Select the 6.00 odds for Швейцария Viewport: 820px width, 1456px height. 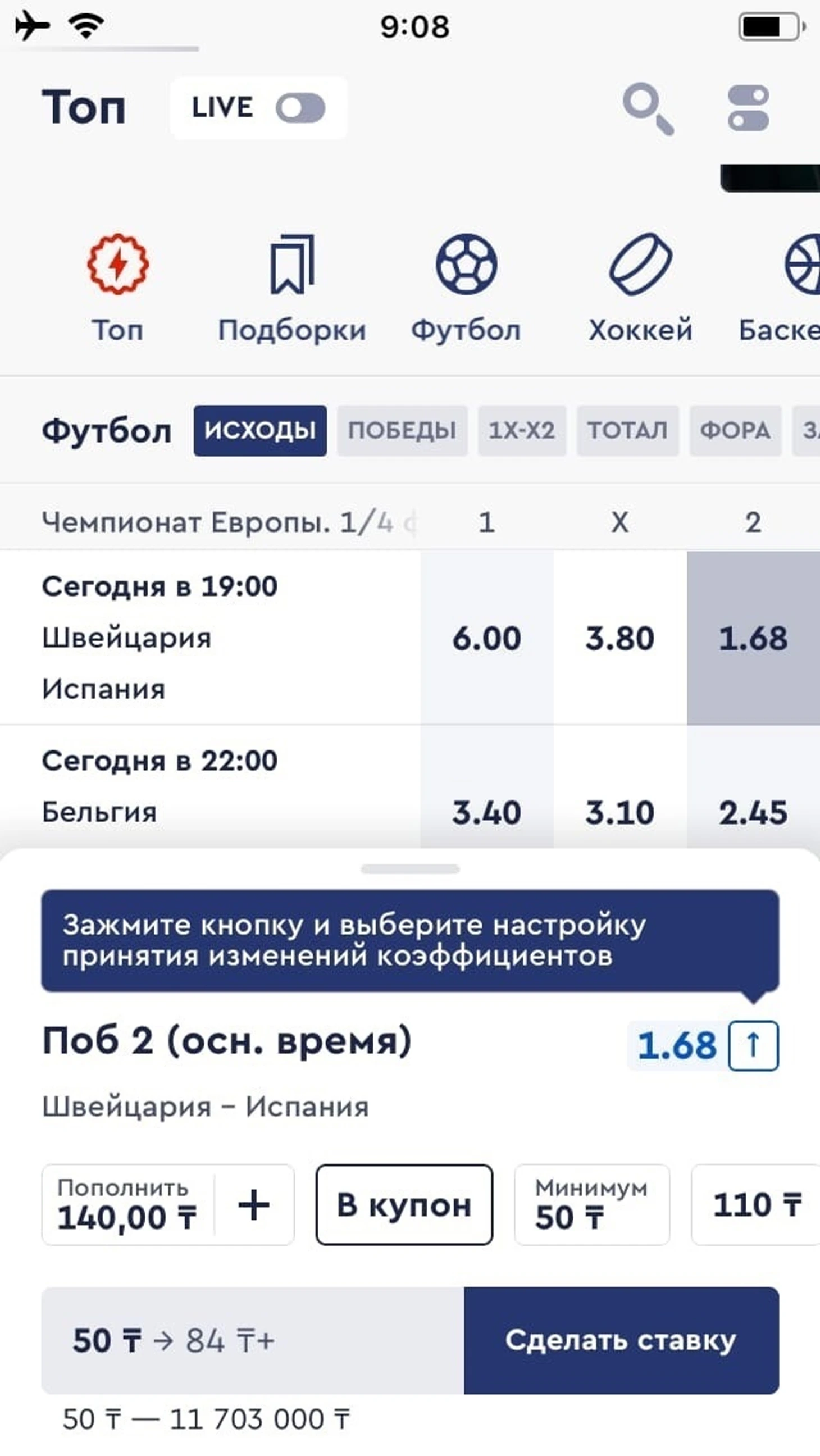(x=486, y=638)
